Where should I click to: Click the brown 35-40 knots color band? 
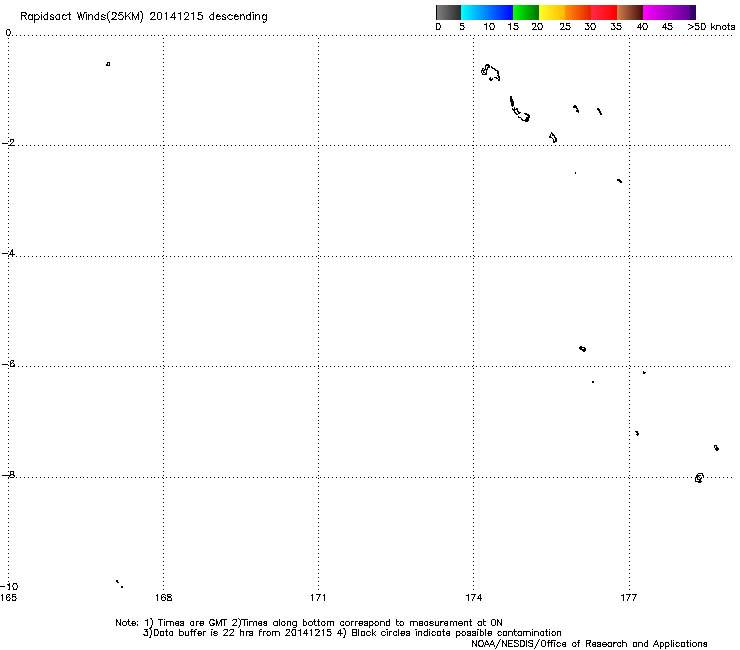[x=630, y=12]
